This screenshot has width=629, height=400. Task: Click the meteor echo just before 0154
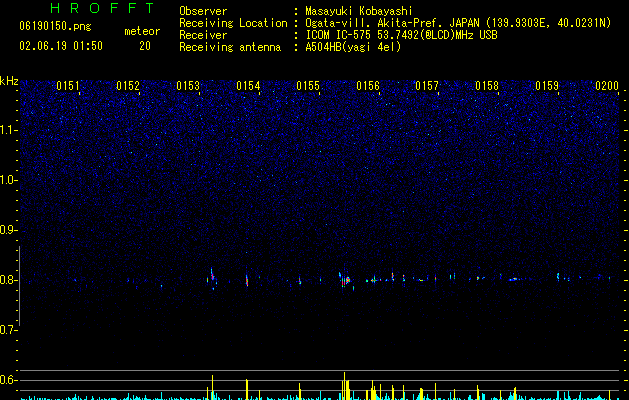point(247,280)
